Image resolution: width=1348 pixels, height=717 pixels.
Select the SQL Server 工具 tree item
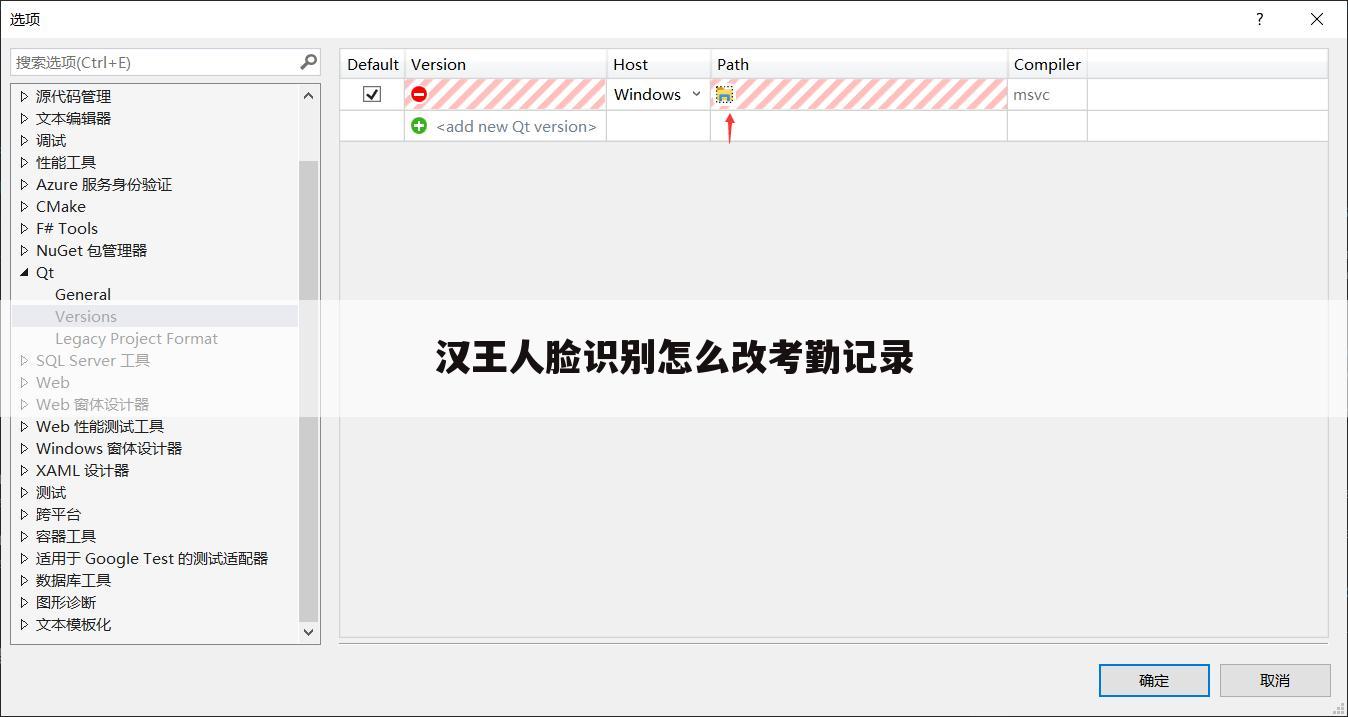[x=93, y=360]
